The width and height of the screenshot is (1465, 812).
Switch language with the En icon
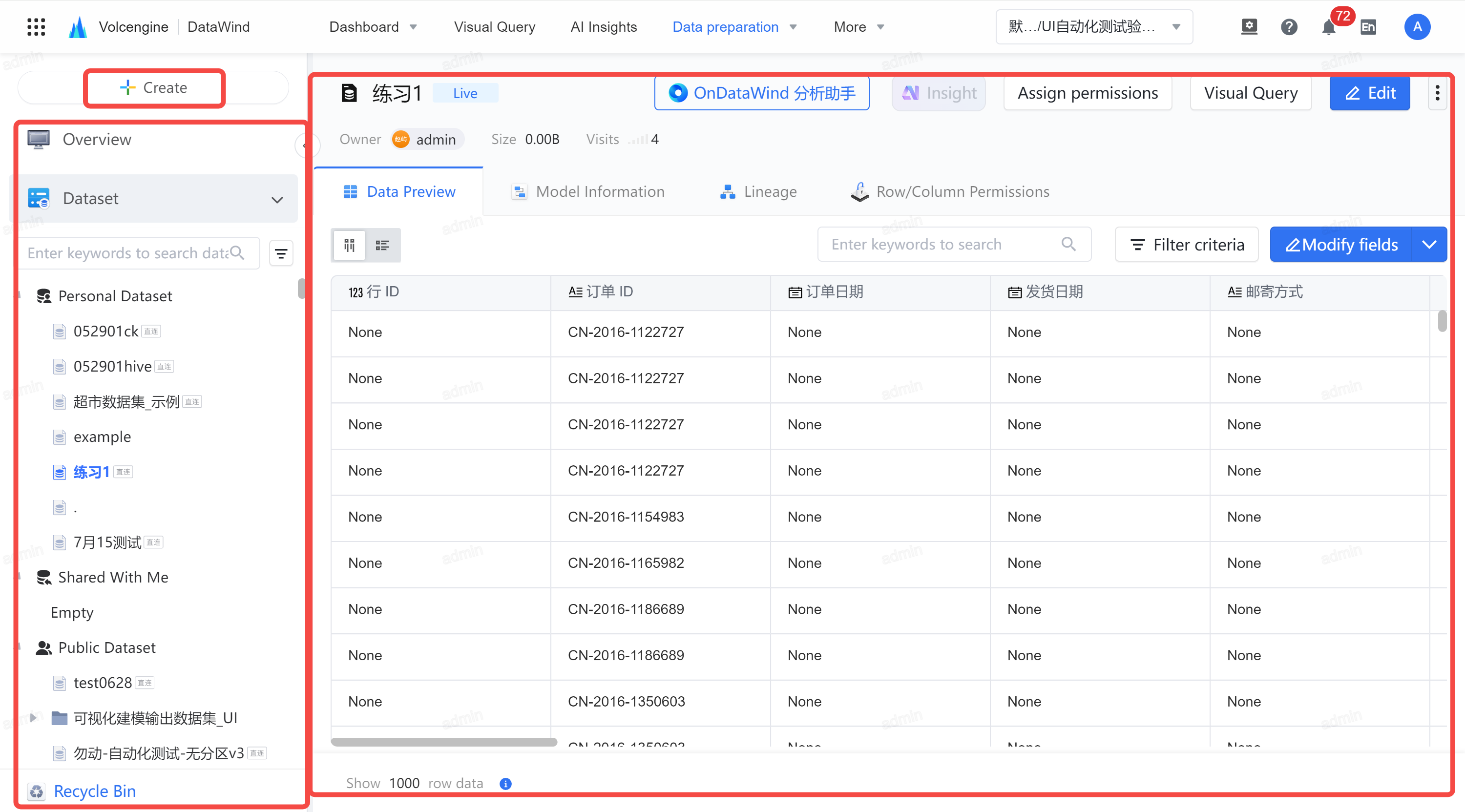[x=1368, y=27]
